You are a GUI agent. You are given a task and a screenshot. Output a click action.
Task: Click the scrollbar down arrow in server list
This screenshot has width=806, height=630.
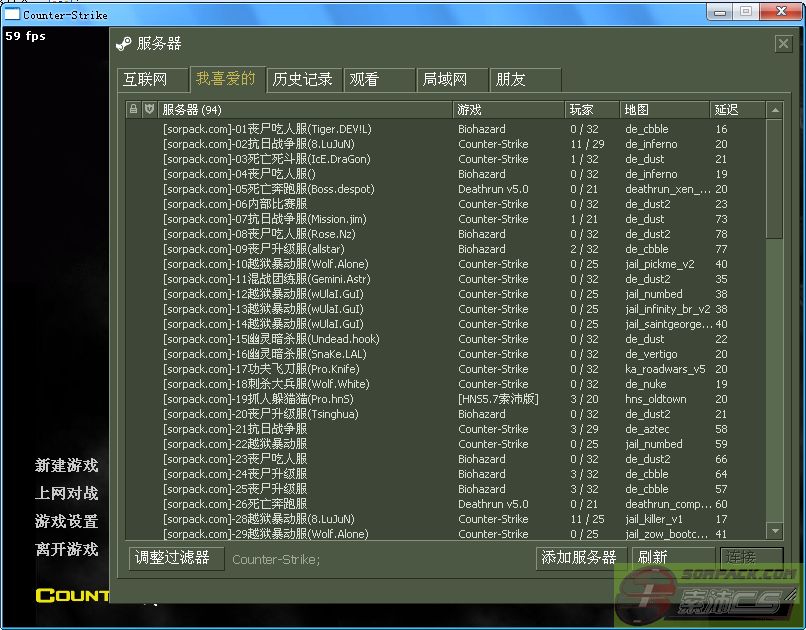774,530
